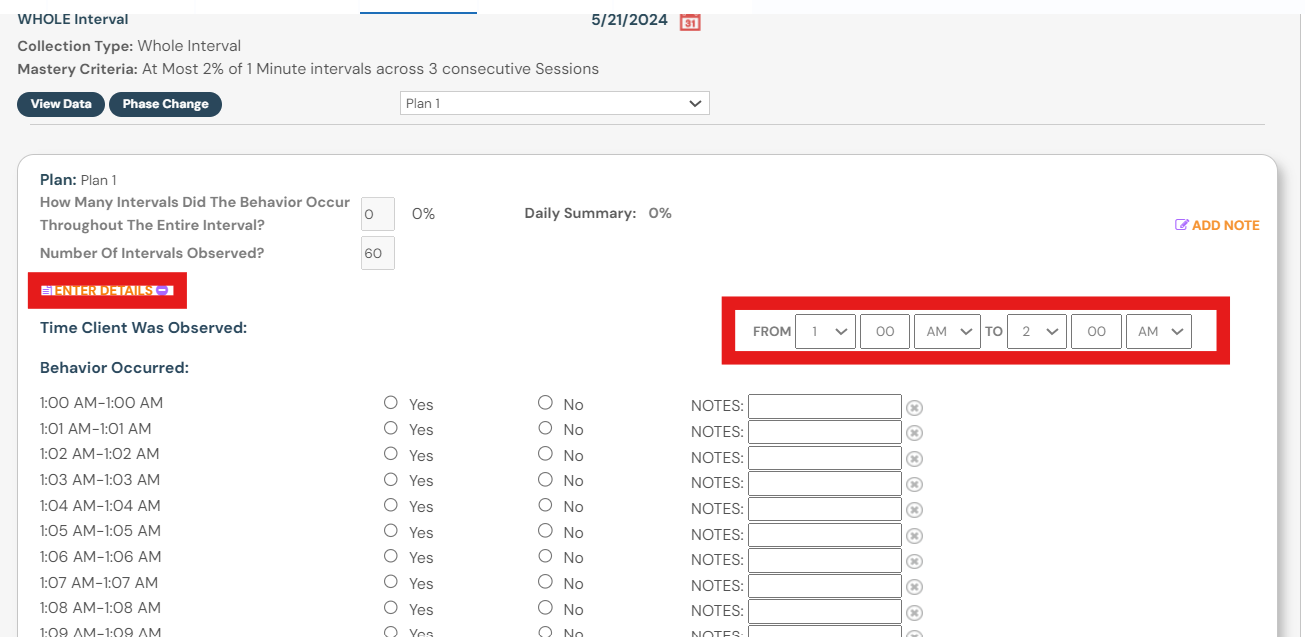Clear the note for 1:00 AM interval

[914, 408]
